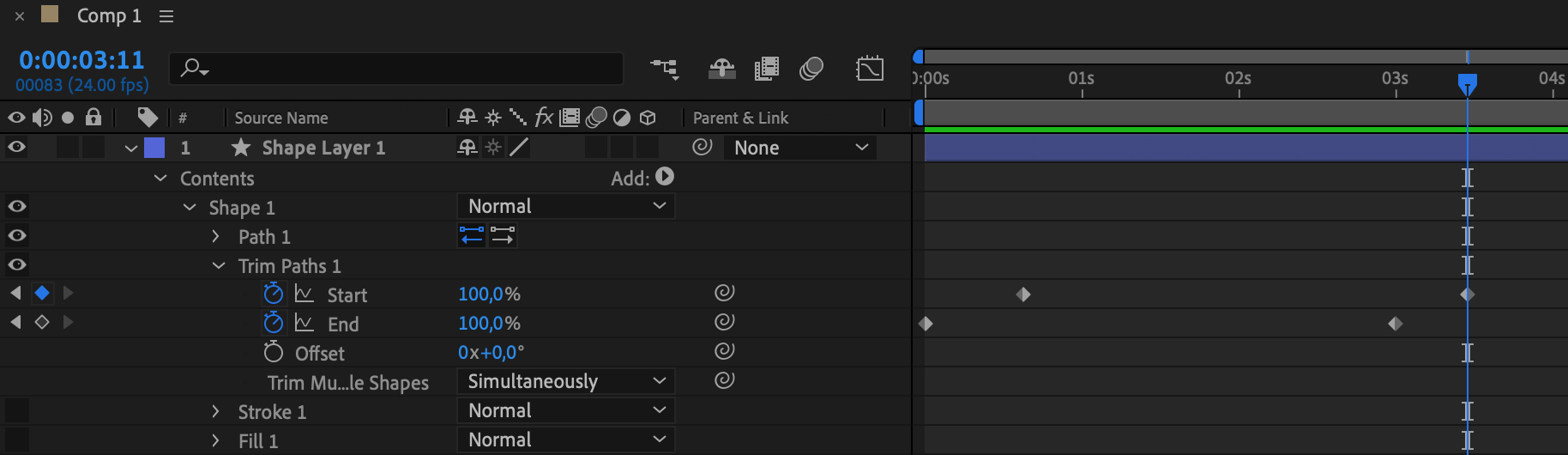Add content to shape layer via Add button
The image size is (1568, 455).
pos(665,177)
